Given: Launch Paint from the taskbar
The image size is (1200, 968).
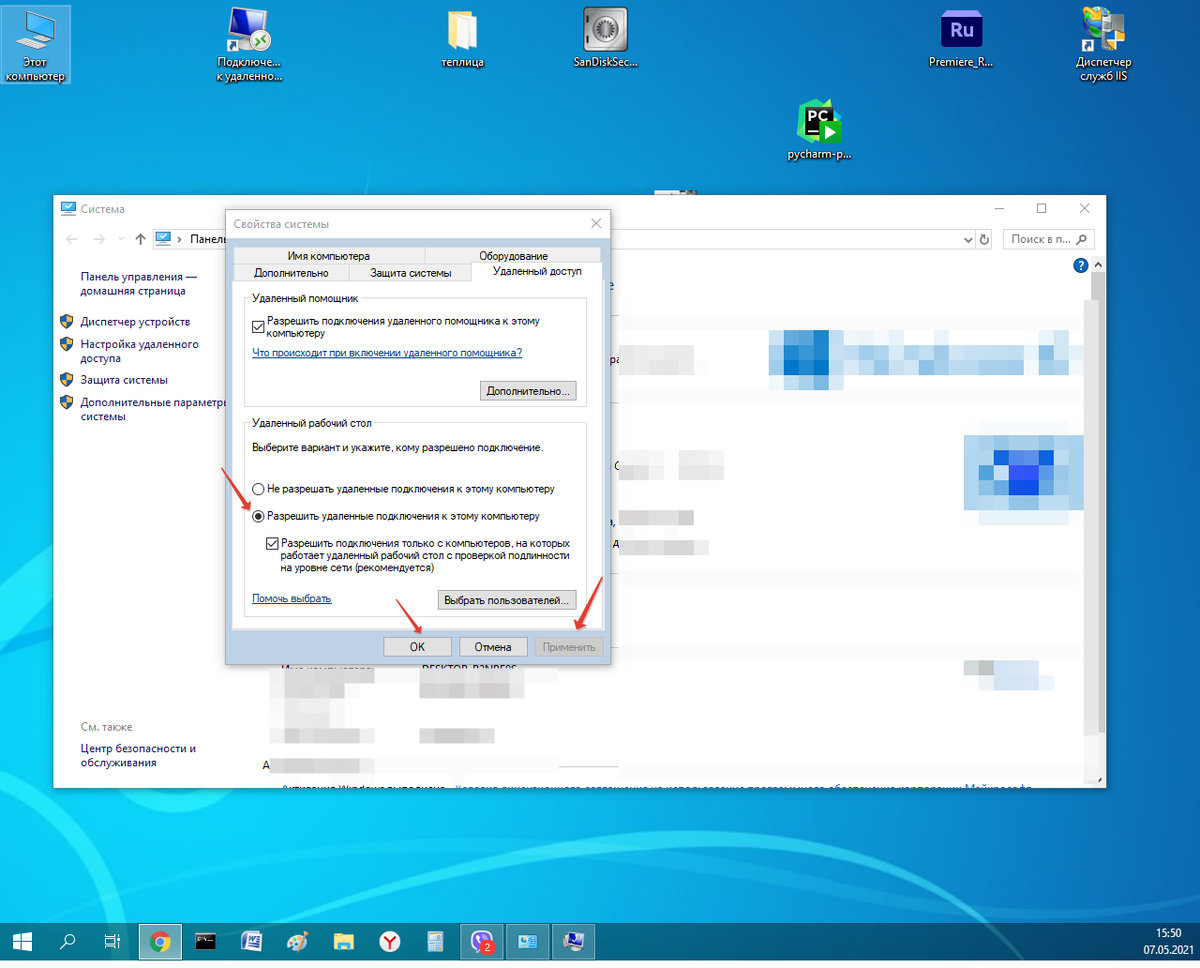Looking at the screenshot, I should click(297, 942).
